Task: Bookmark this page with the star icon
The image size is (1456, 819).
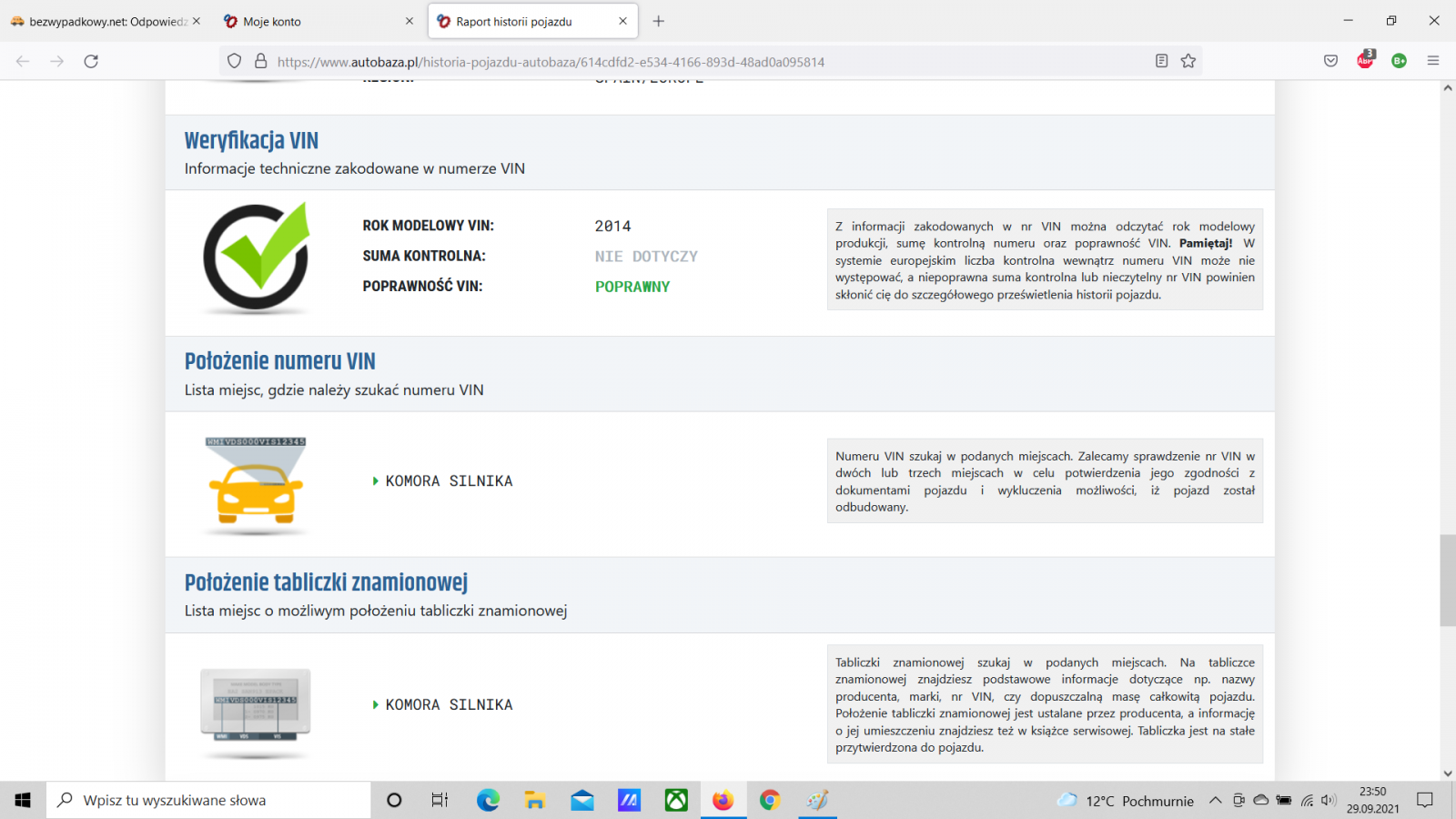Action: pos(1188,61)
